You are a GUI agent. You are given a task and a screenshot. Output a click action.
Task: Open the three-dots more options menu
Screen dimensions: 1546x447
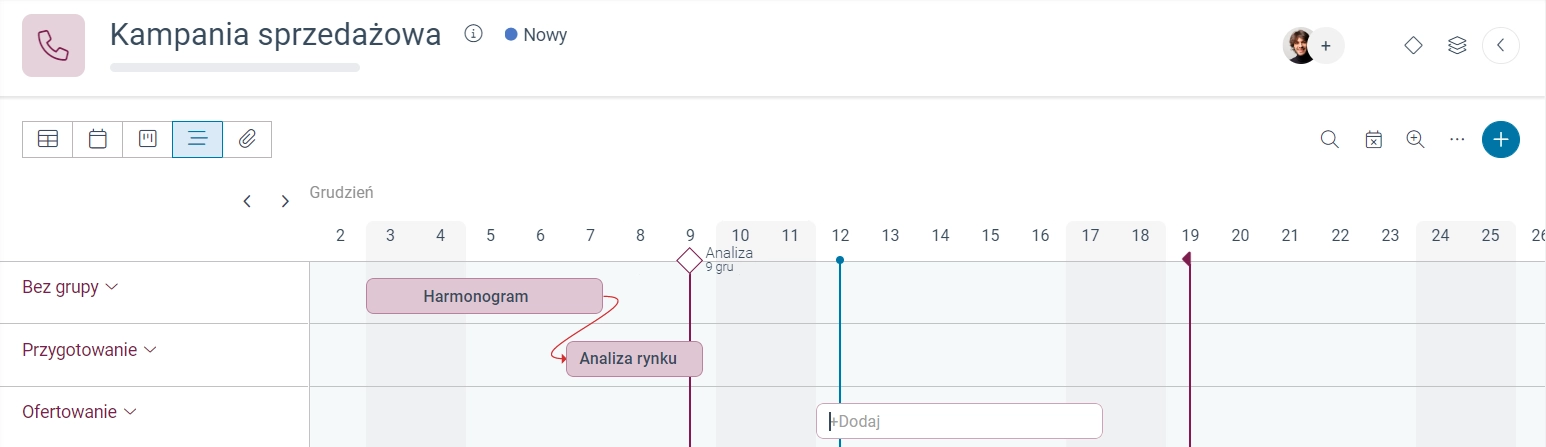click(x=1457, y=140)
